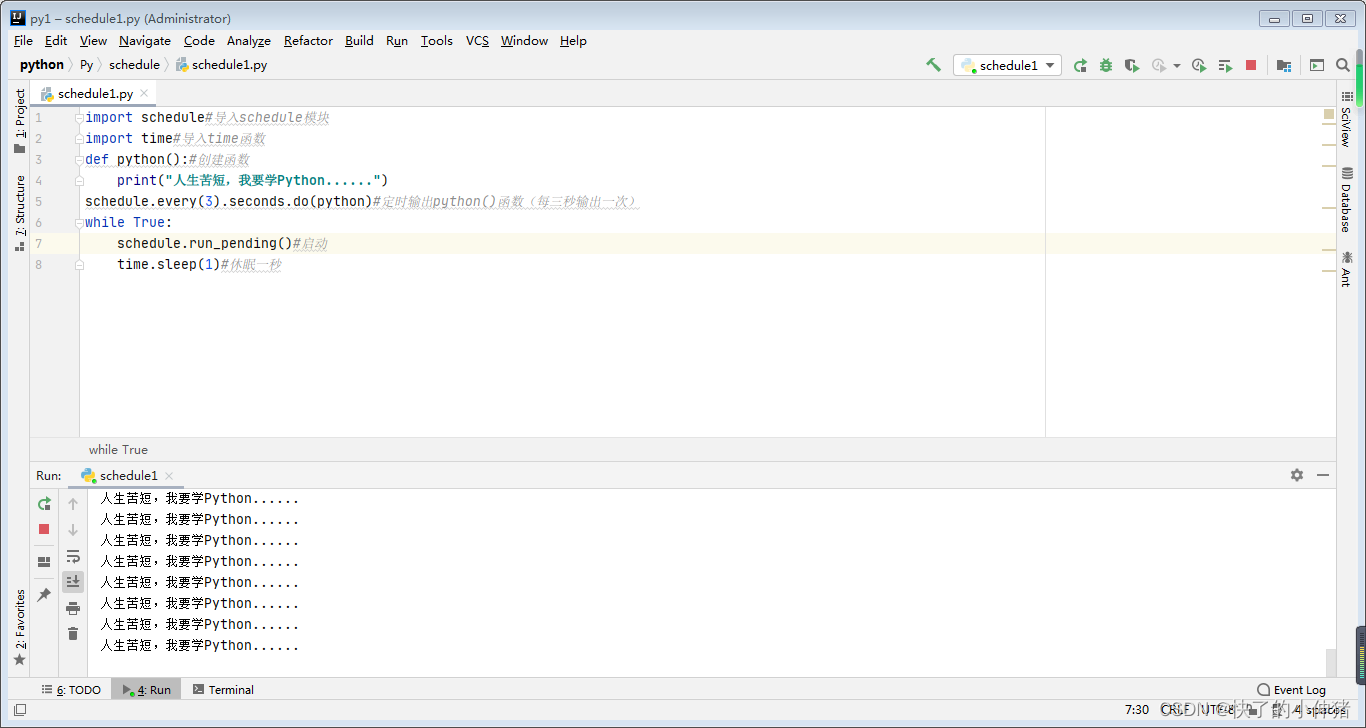Print the console output
1366x728 pixels.
pos(73,608)
